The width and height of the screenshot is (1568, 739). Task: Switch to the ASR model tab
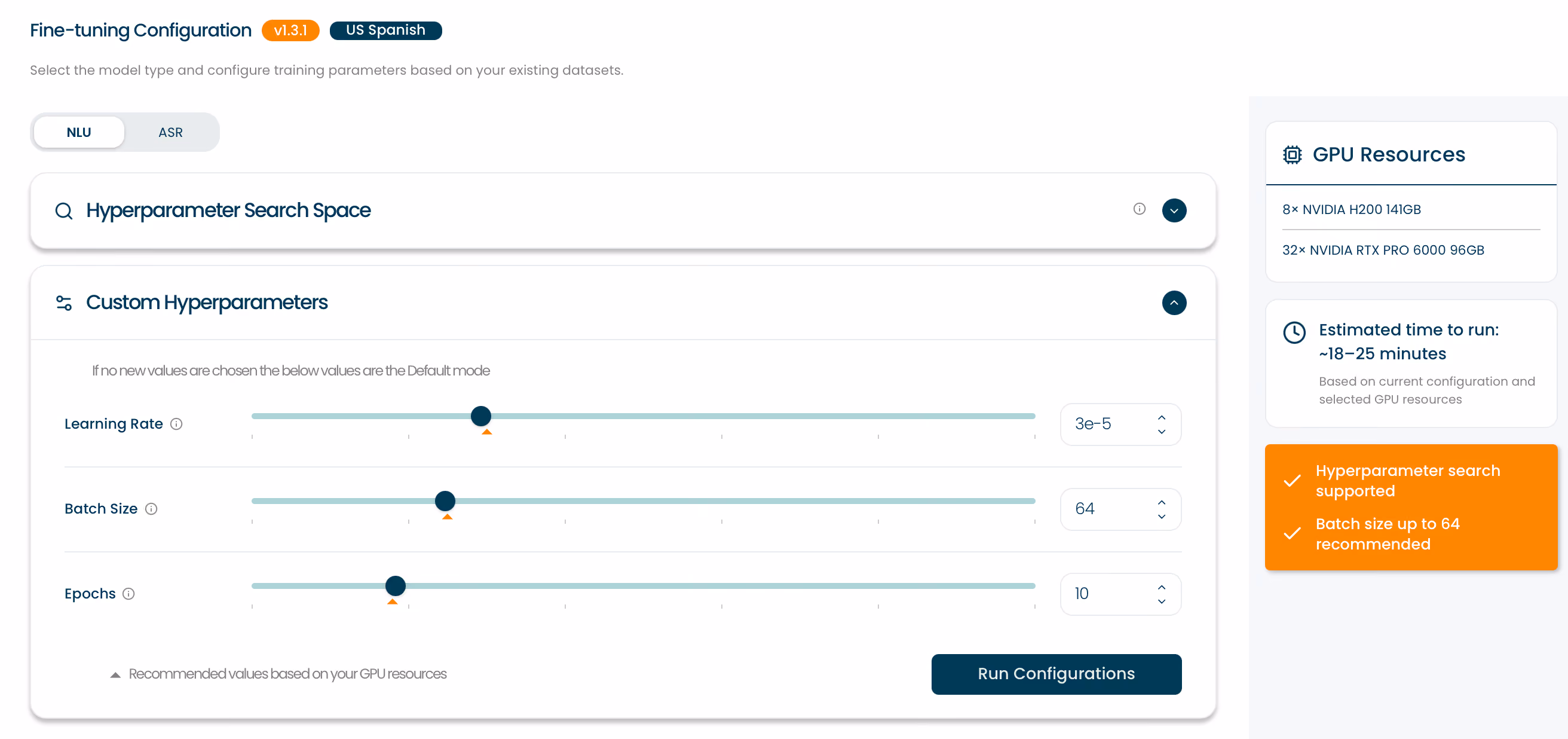click(170, 132)
